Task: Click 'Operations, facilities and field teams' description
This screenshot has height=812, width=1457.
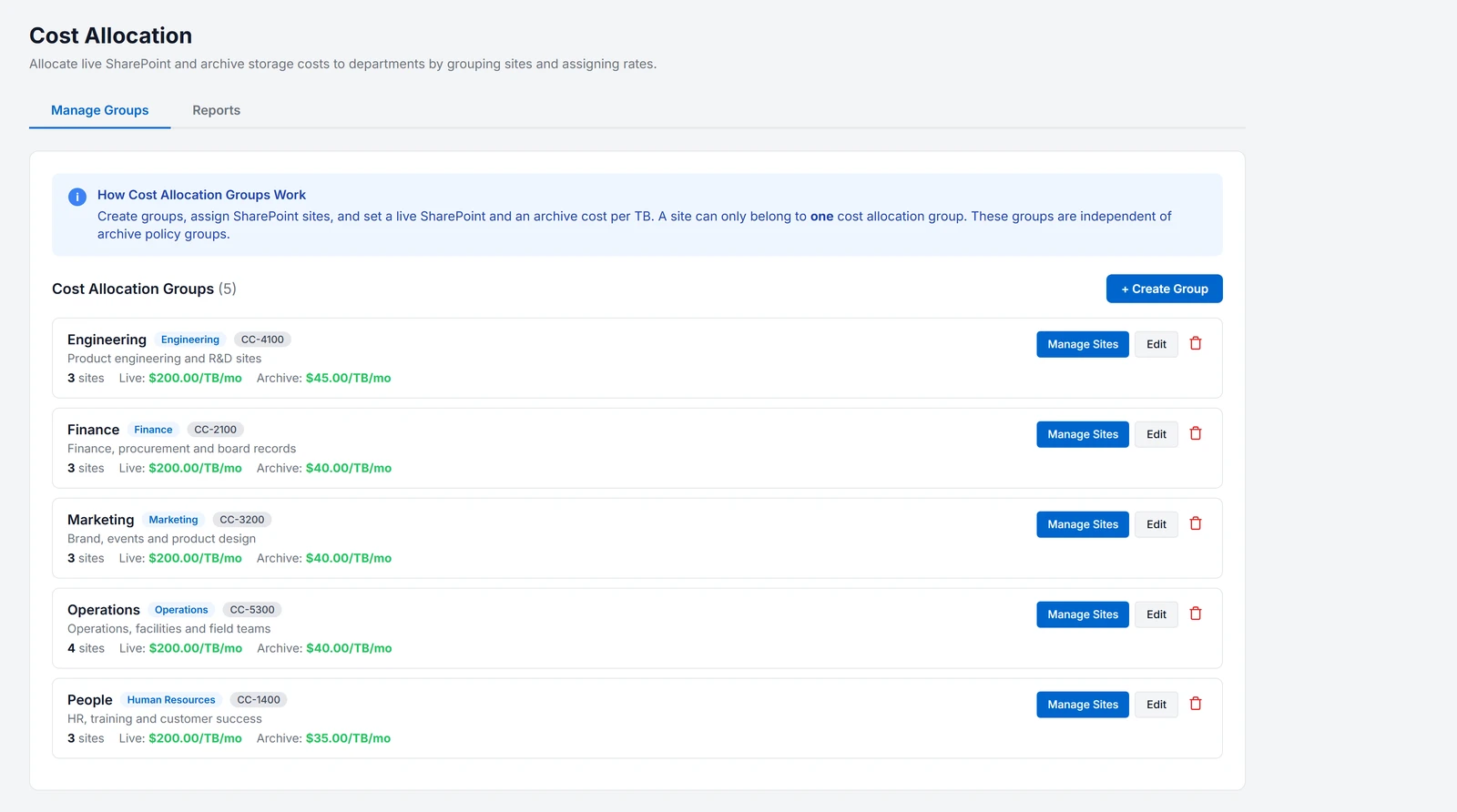Action: (168, 629)
